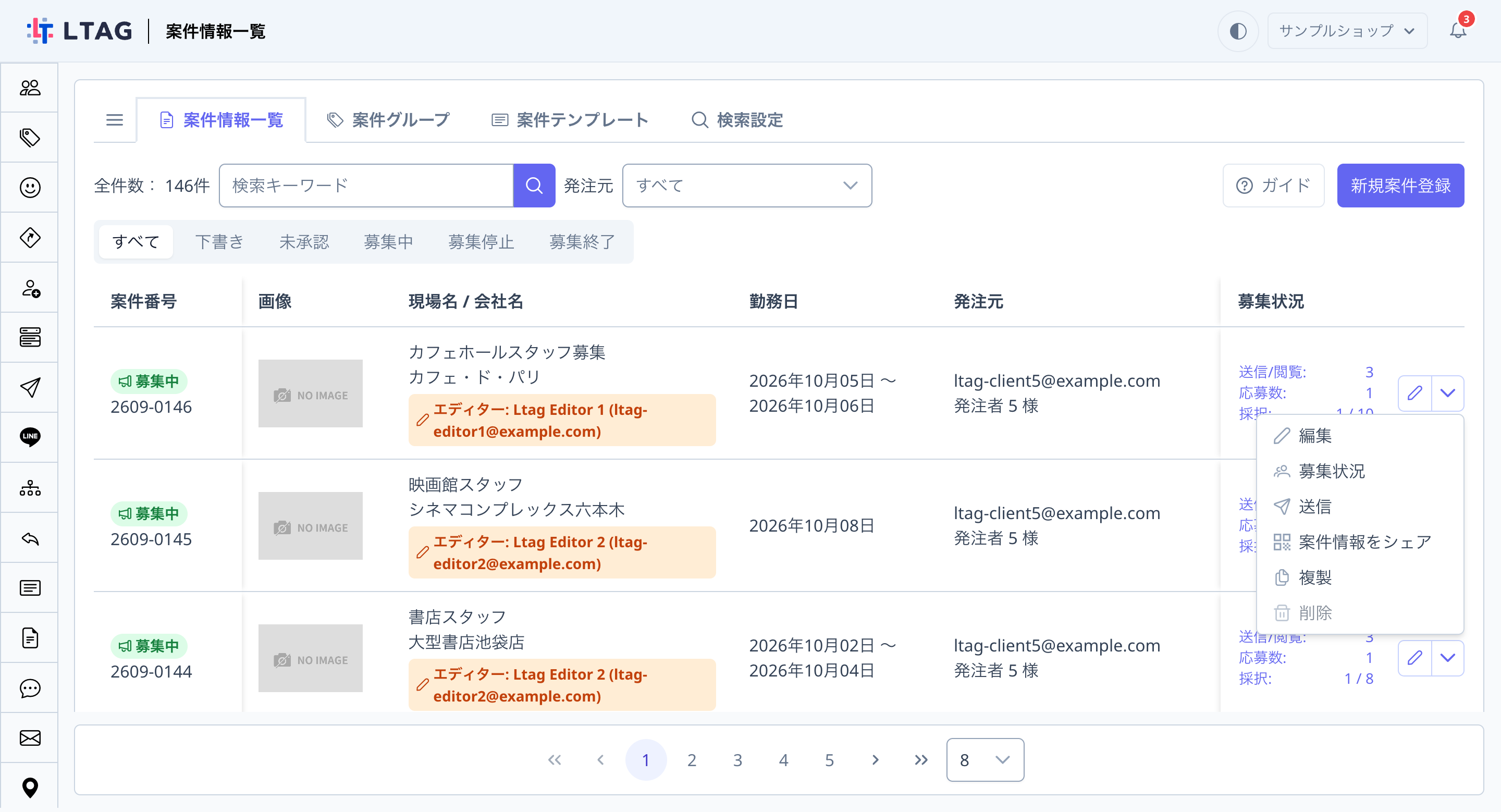Go to next page arrow
The height and width of the screenshot is (812, 1501).
[875, 759]
